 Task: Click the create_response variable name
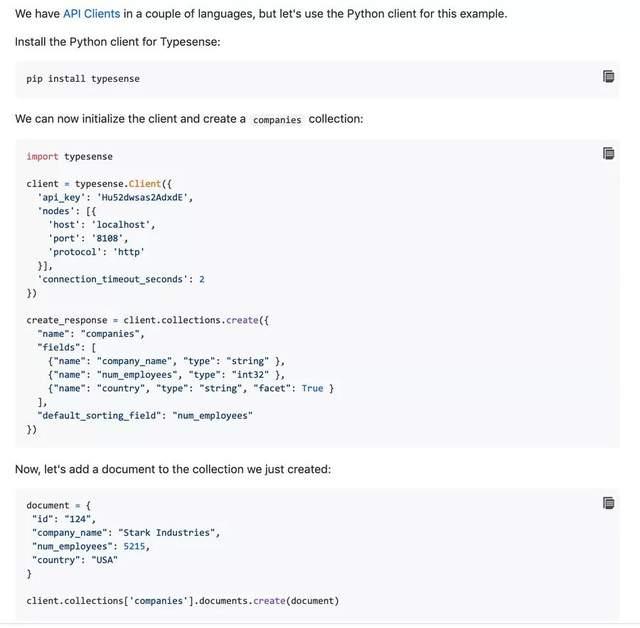tap(67, 320)
